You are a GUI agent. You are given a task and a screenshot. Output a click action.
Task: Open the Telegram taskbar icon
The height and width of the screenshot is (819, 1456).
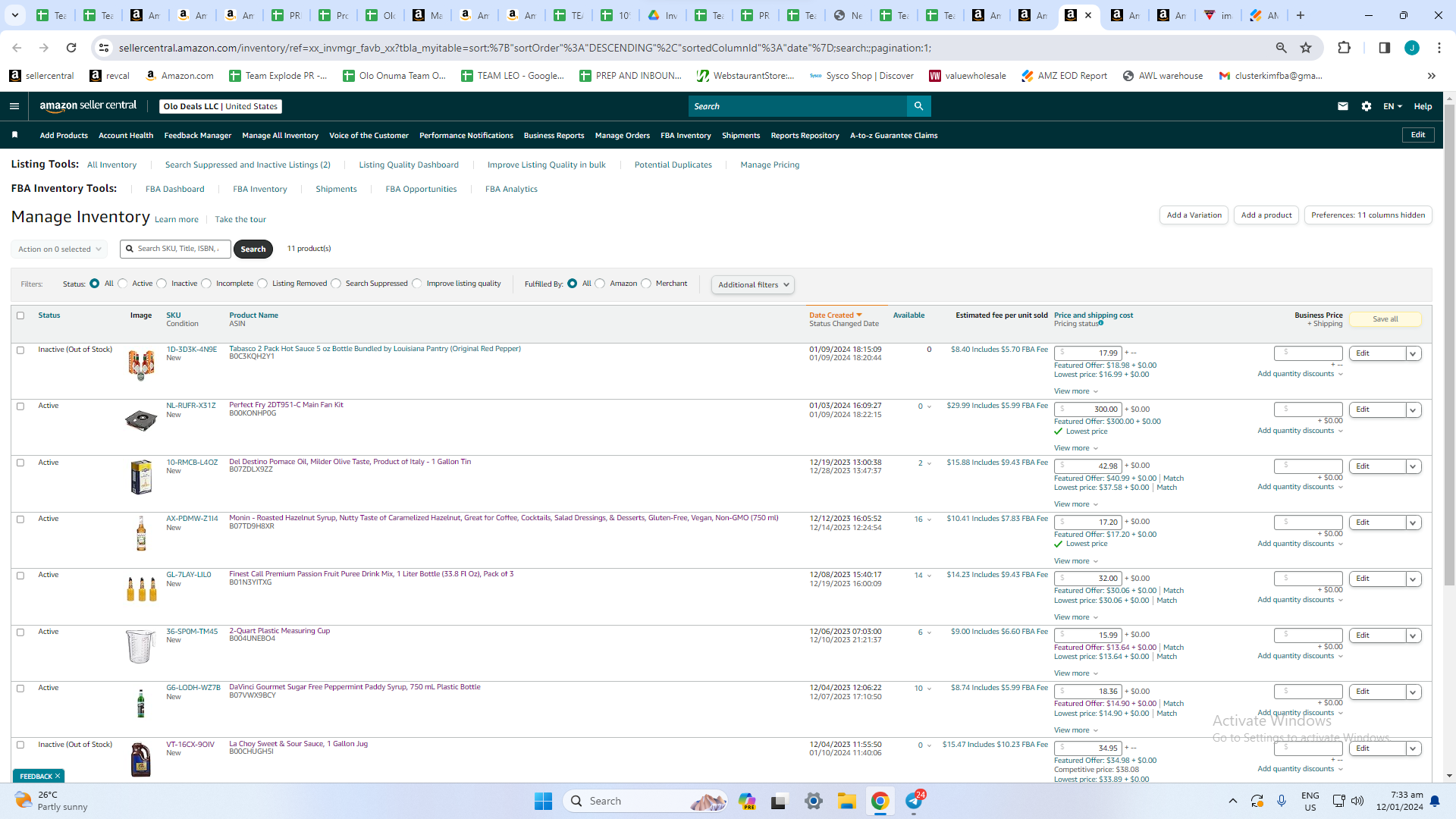[915, 801]
